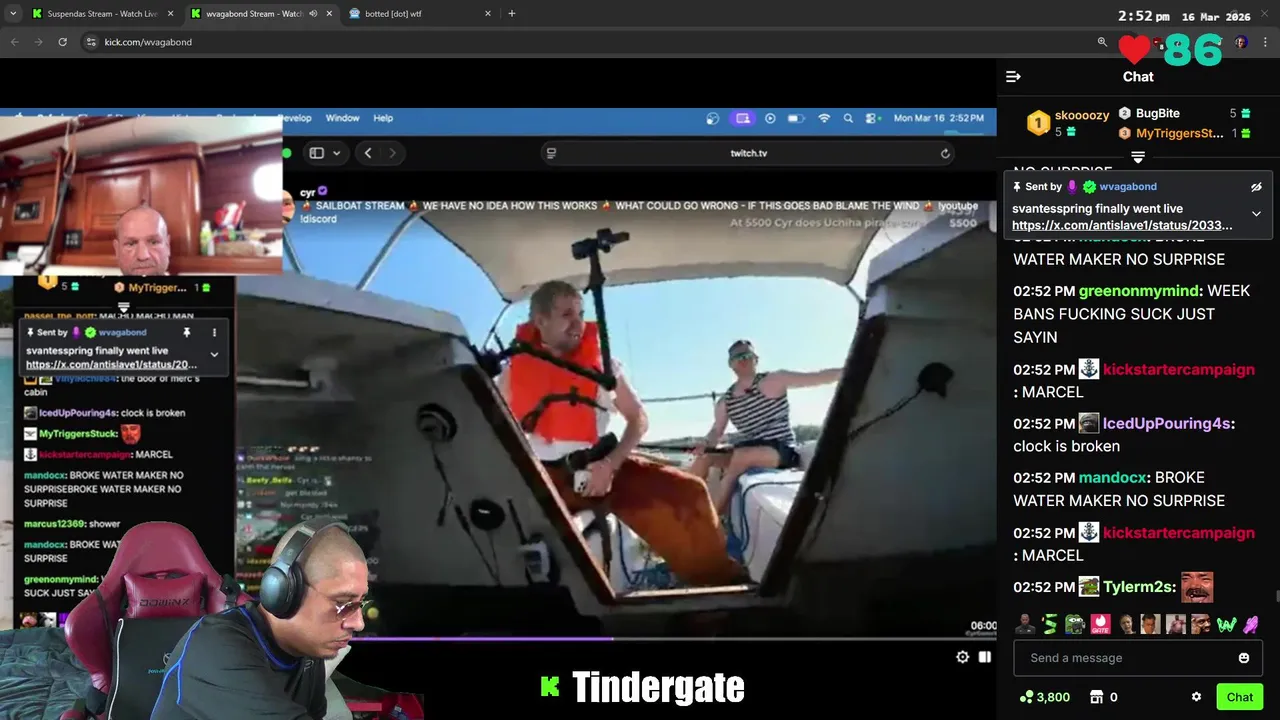
Task: Switch to the Suspendas Stream tab
Action: pos(103,14)
